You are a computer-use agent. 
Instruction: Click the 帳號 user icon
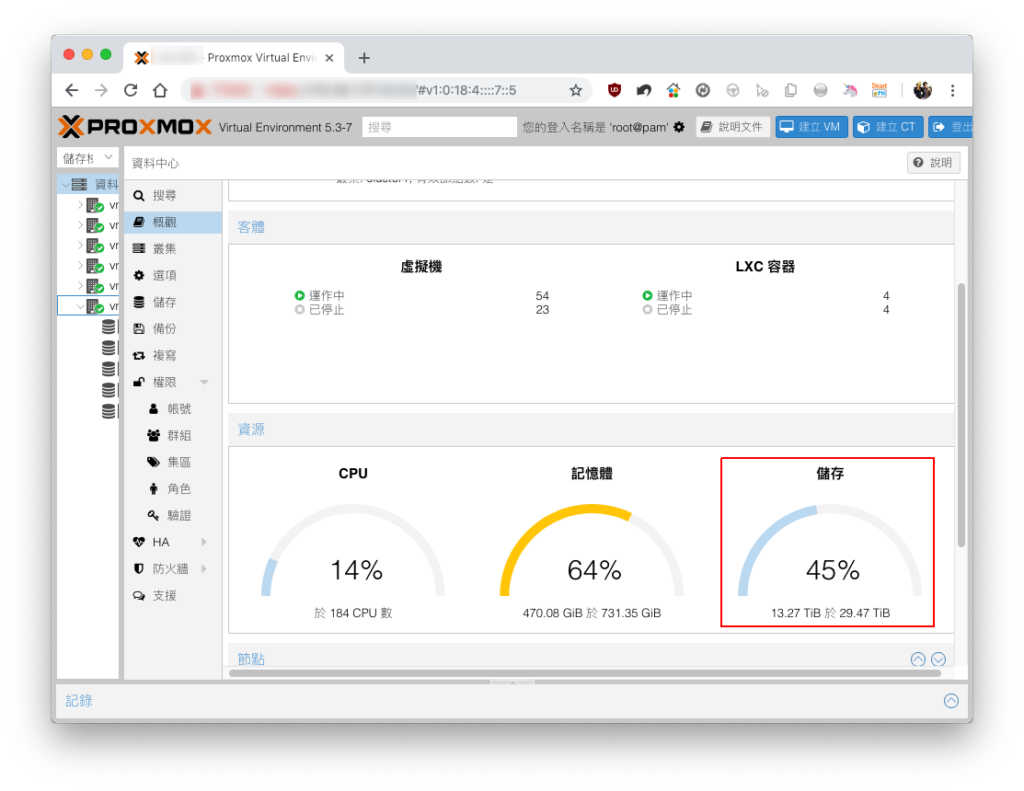(153, 409)
